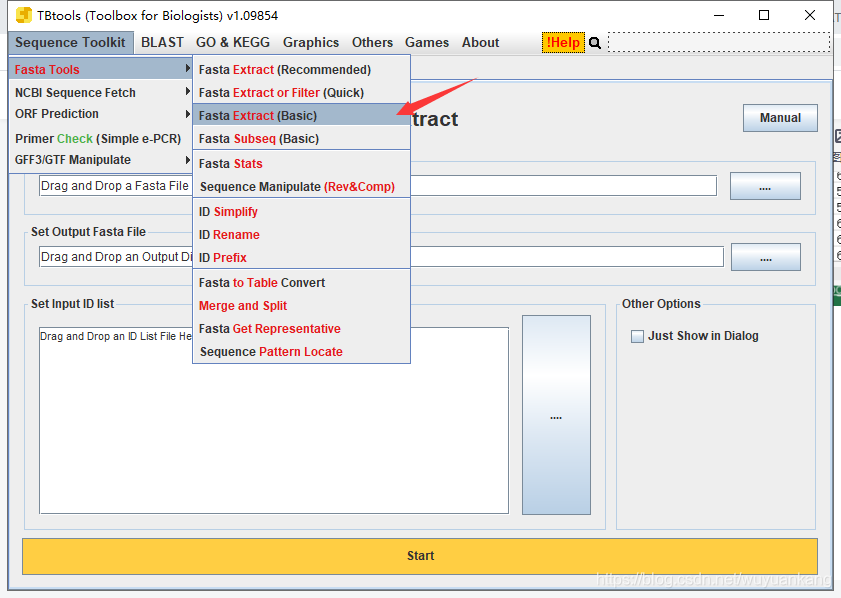Viewport: 841px width, 598px height.
Task: Select ID Simplify entry
Action: (301, 212)
